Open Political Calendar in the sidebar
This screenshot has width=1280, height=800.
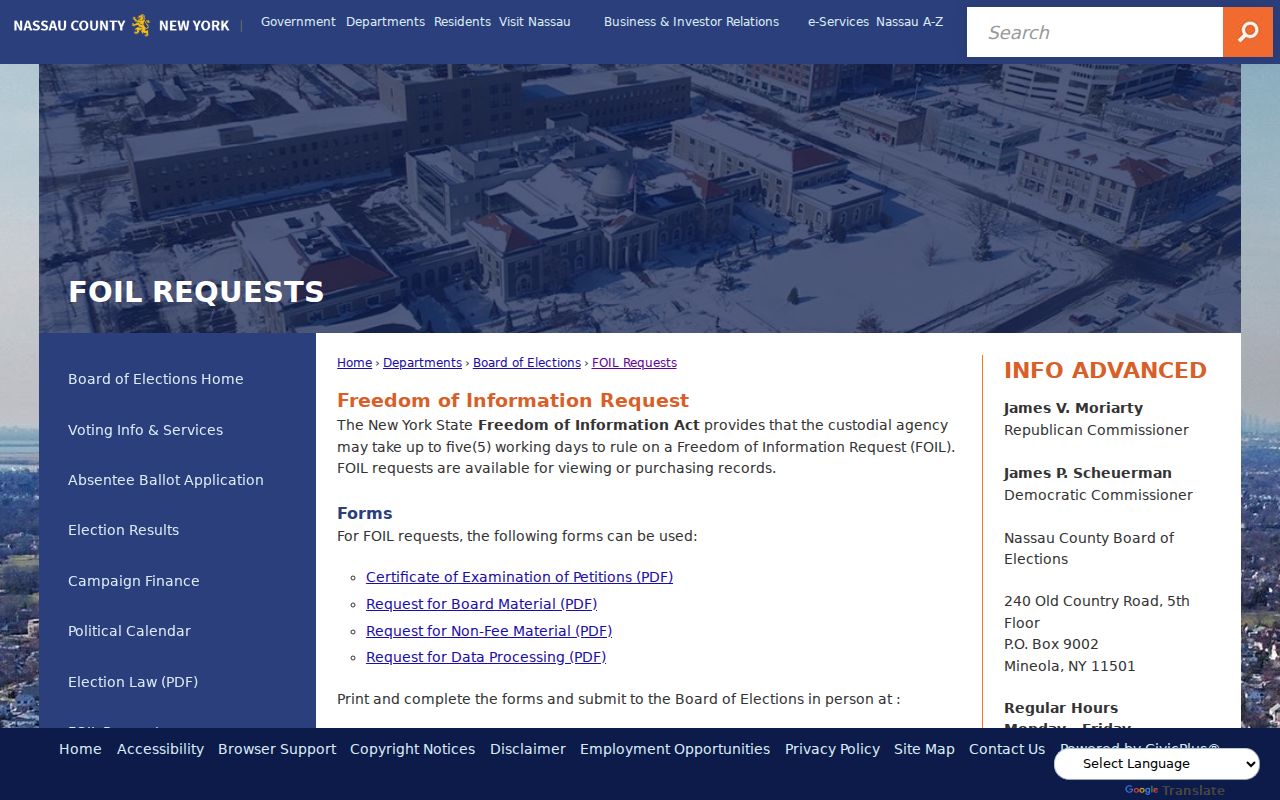click(x=129, y=631)
